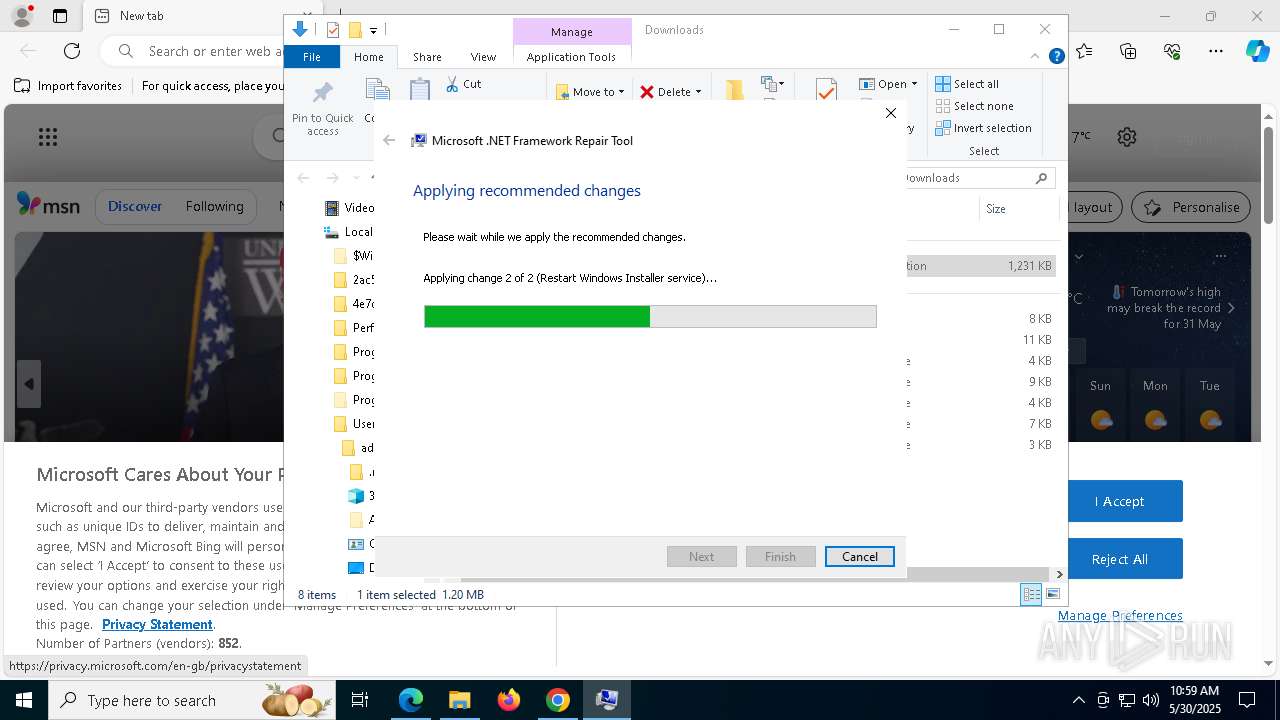This screenshot has height=720, width=1280.
Task: Select the Perf folder in tree
Action: tap(354, 328)
